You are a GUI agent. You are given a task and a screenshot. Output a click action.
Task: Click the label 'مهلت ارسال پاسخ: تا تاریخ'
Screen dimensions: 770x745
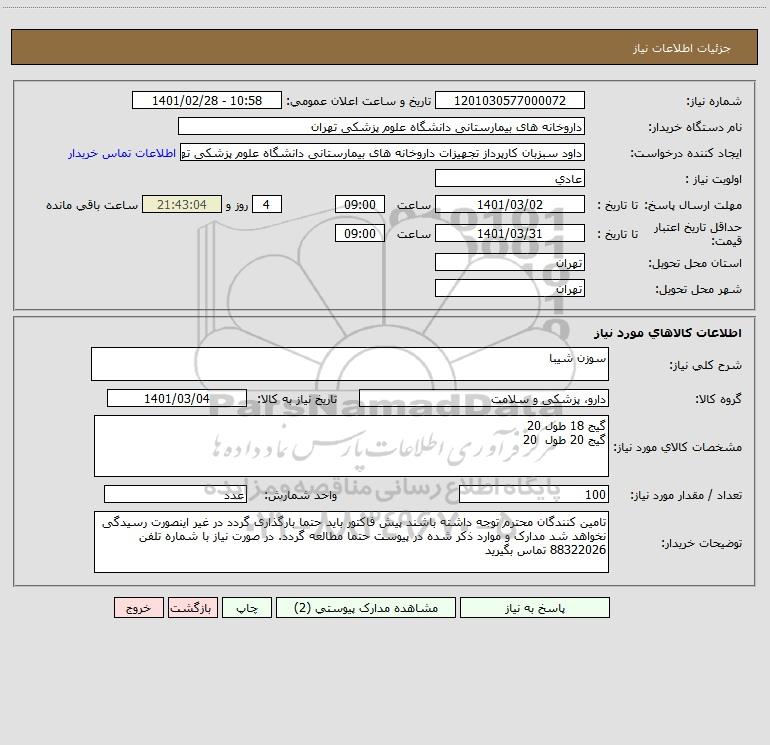tap(669, 205)
